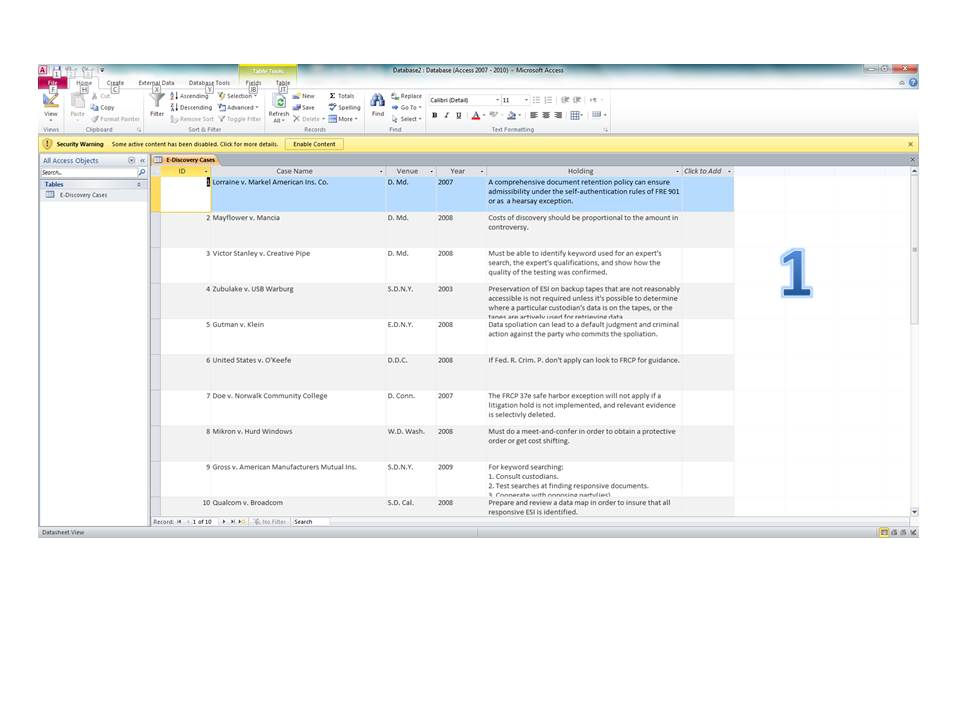
Task: Click the Replace command
Action: coord(407,96)
